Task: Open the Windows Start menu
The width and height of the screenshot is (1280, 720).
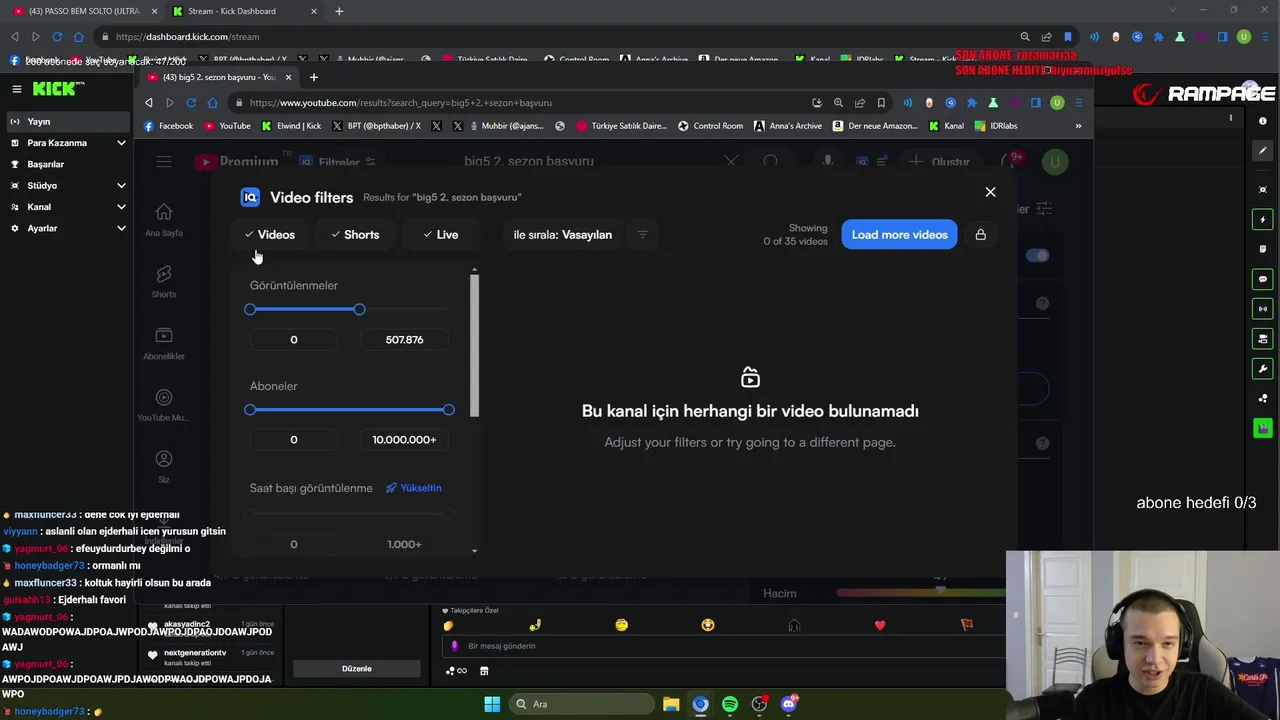Action: [492, 704]
